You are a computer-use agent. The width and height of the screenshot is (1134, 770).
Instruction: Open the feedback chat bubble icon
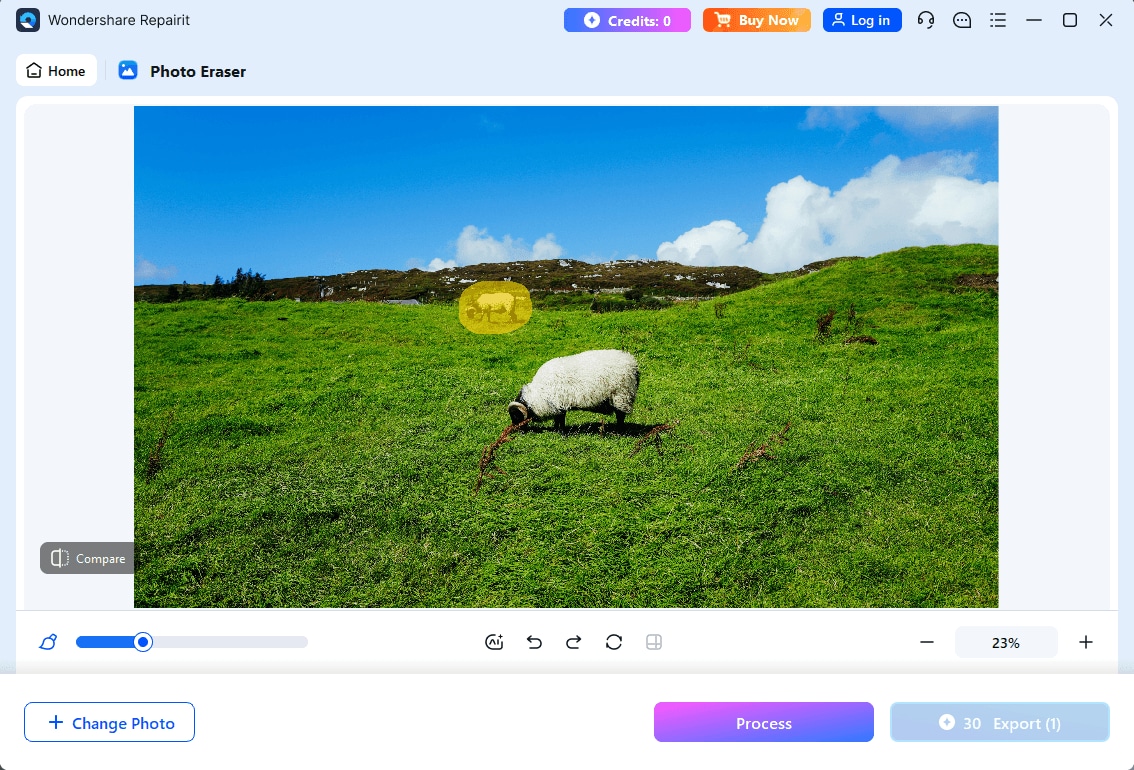click(962, 20)
